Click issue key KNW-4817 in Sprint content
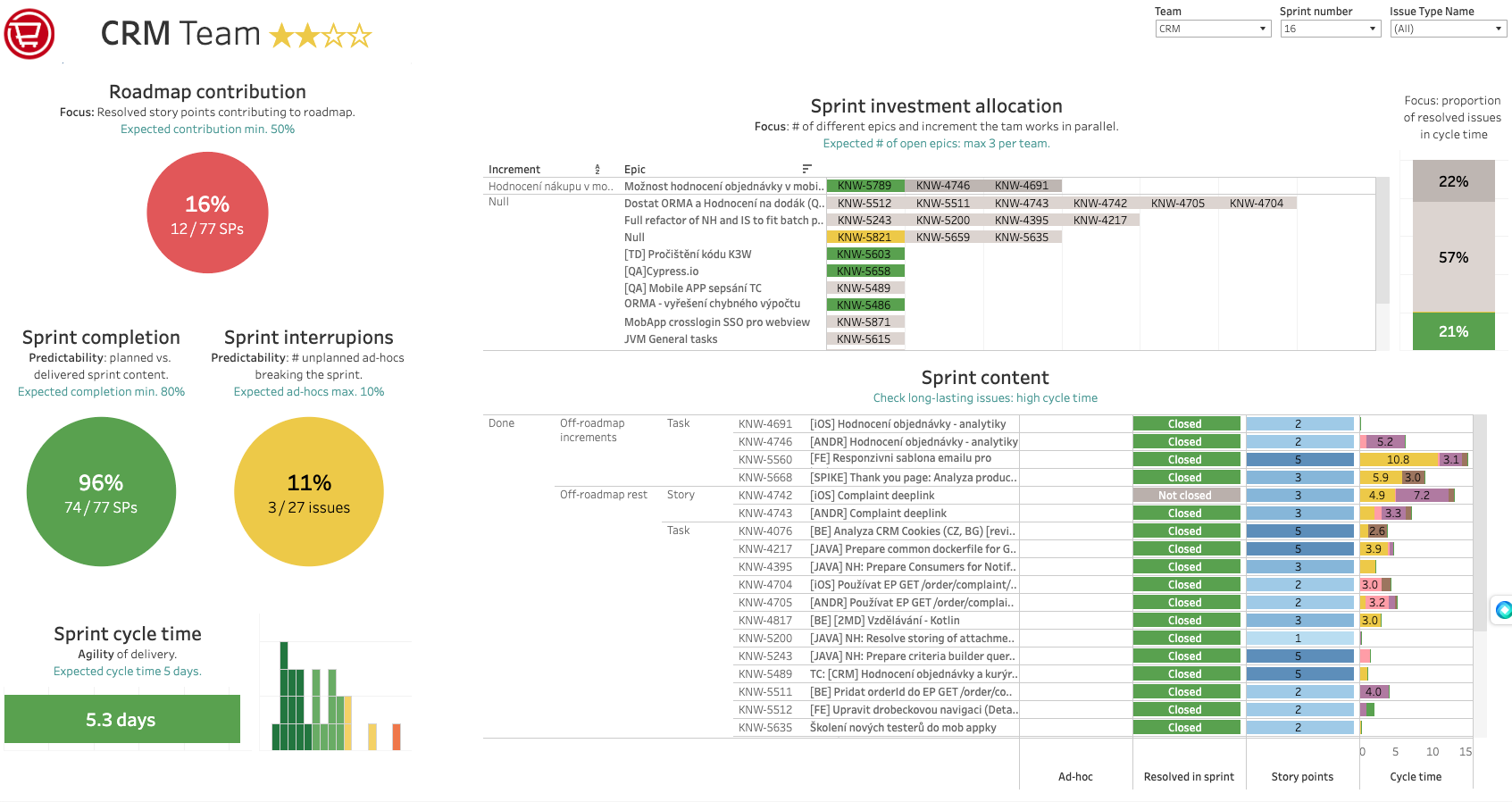Screen dimensions: 1512x802 [x=765, y=621]
